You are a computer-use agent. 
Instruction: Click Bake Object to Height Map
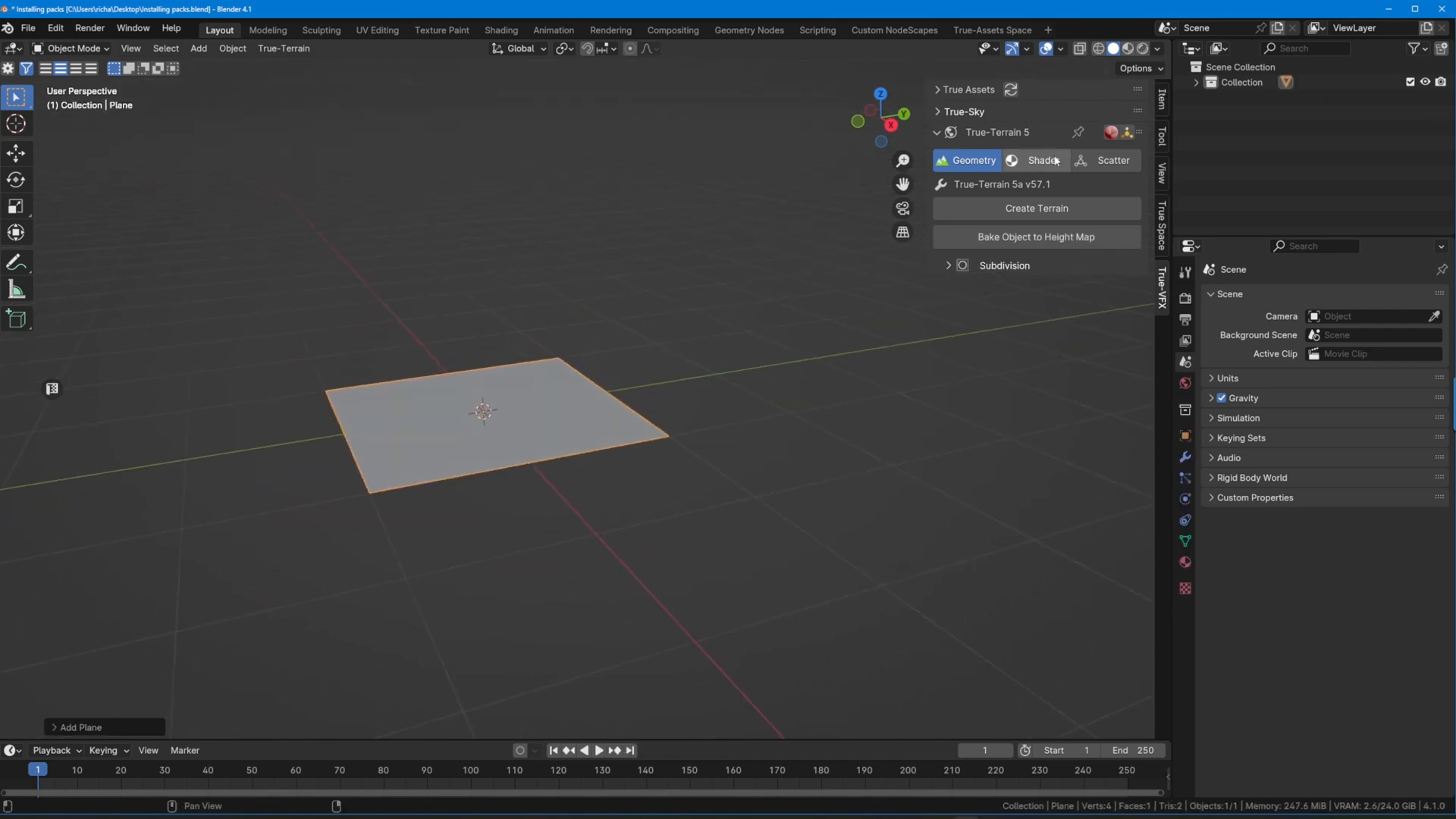coord(1036,237)
